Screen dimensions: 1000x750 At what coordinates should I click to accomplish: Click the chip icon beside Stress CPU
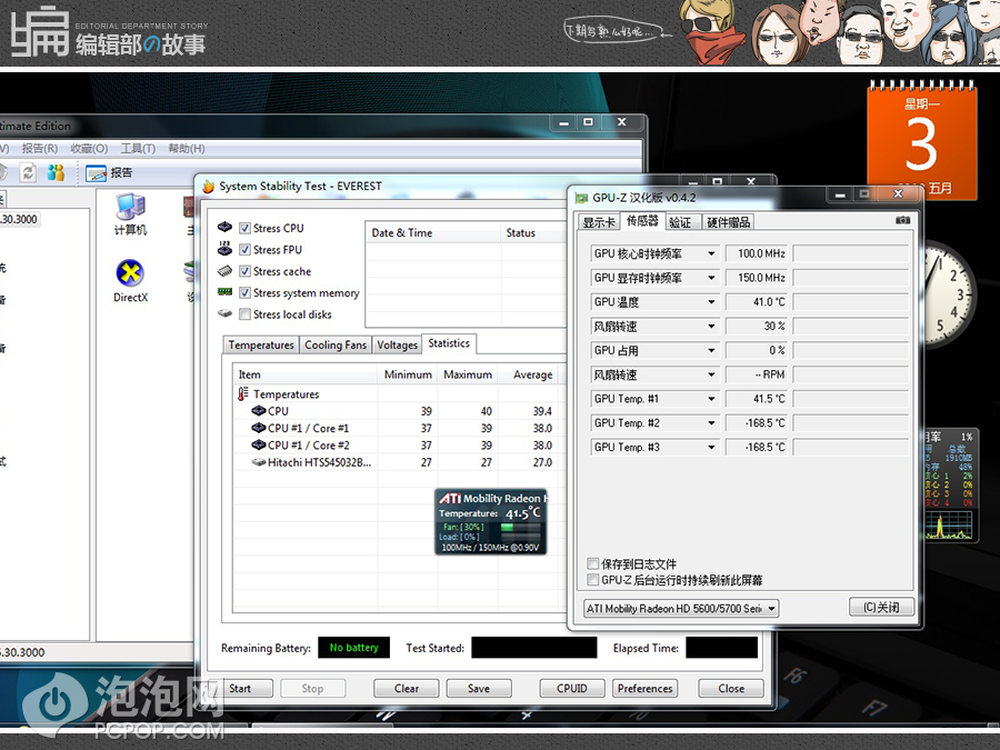pyautogui.click(x=224, y=227)
